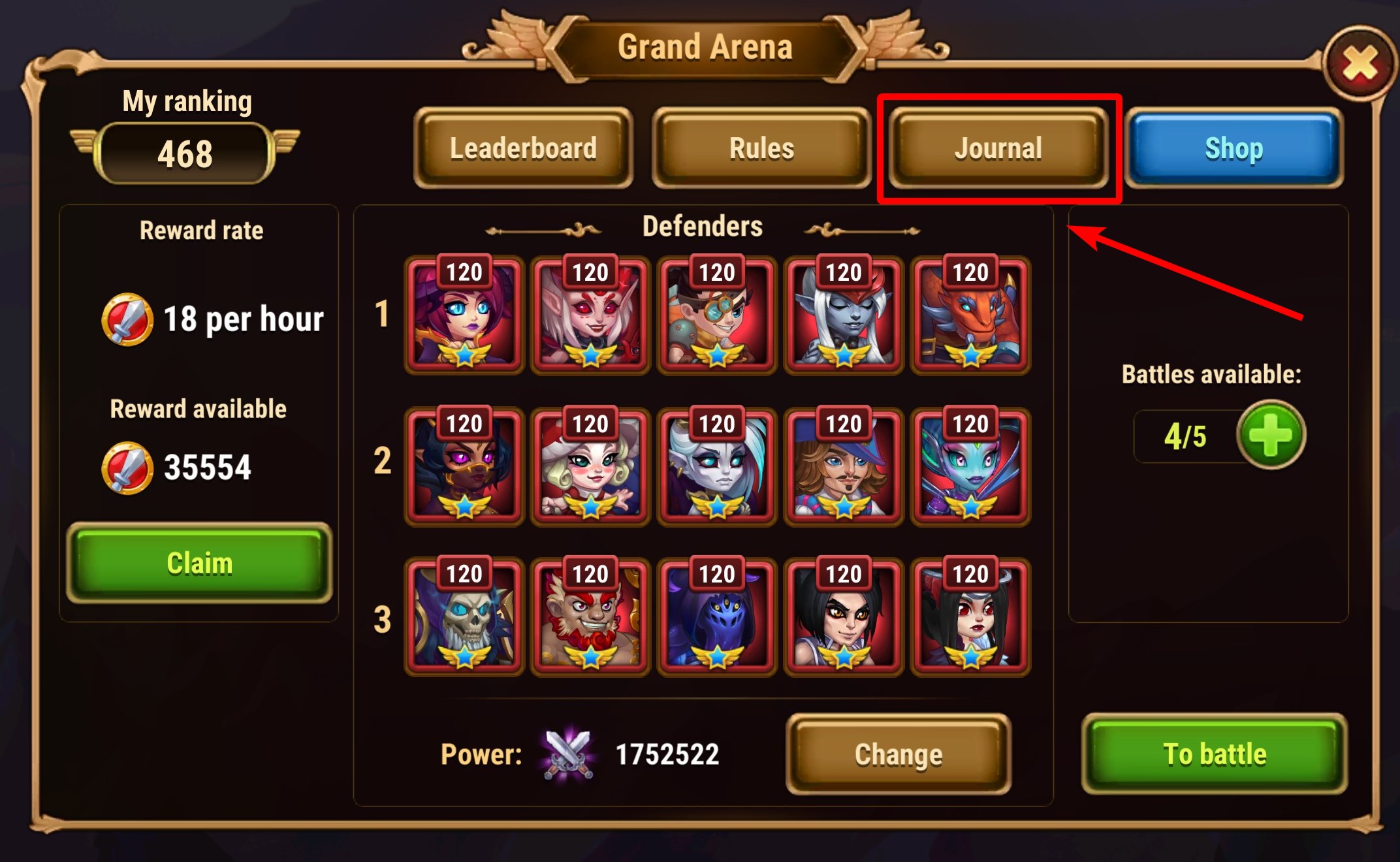View the arena Rules
Viewport: 1400px width, 862px height.
click(x=761, y=148)
